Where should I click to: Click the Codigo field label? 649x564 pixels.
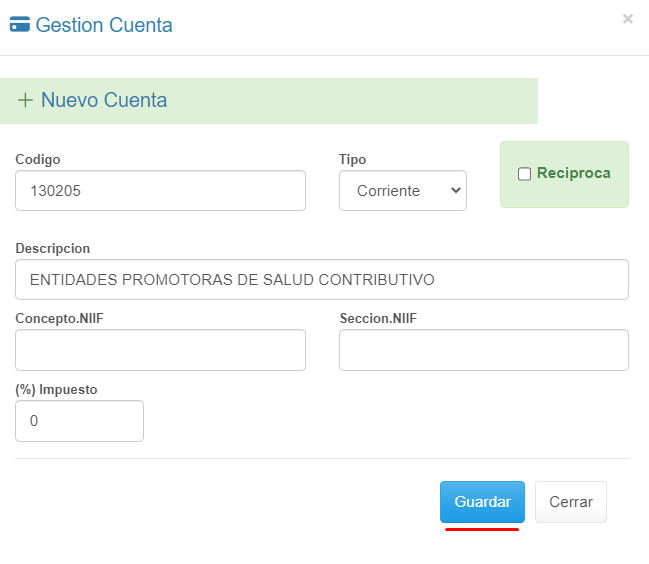click(38, 159)
